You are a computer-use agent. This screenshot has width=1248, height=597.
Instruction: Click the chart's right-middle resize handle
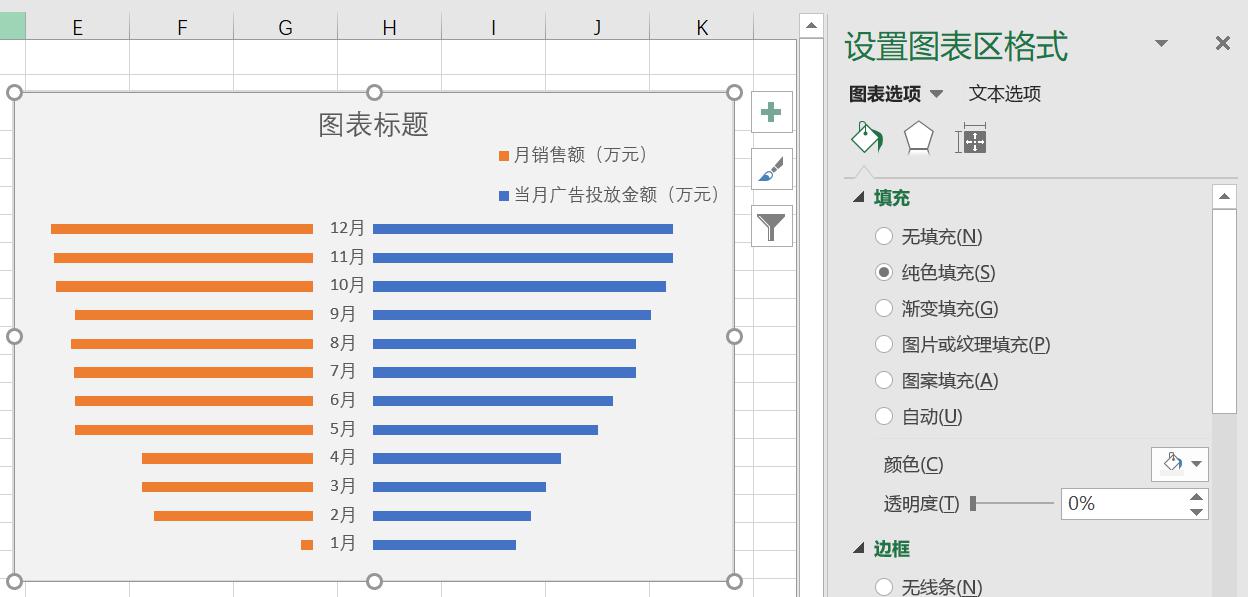pyautogui.click(x=734, y=337)
